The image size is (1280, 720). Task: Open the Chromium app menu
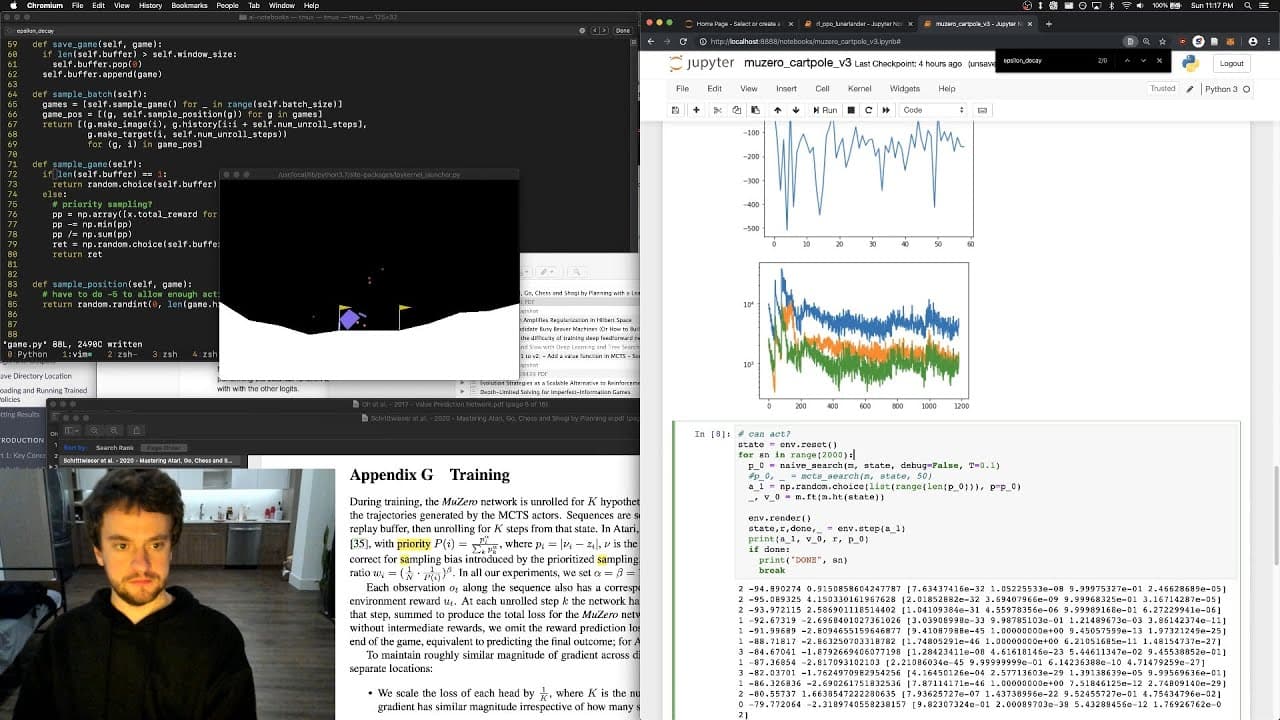[x=45, y=5]
